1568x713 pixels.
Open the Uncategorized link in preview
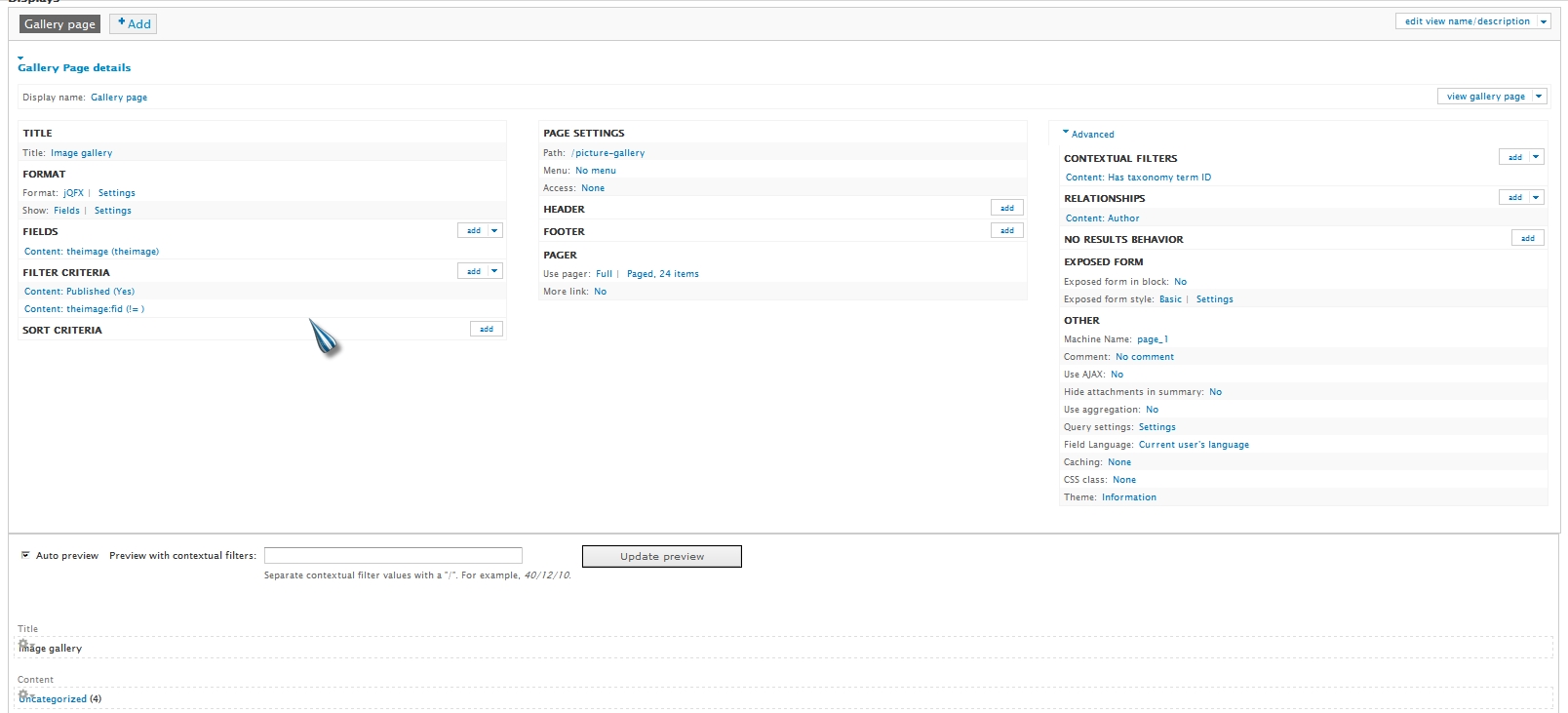click(x=53, y=699)
